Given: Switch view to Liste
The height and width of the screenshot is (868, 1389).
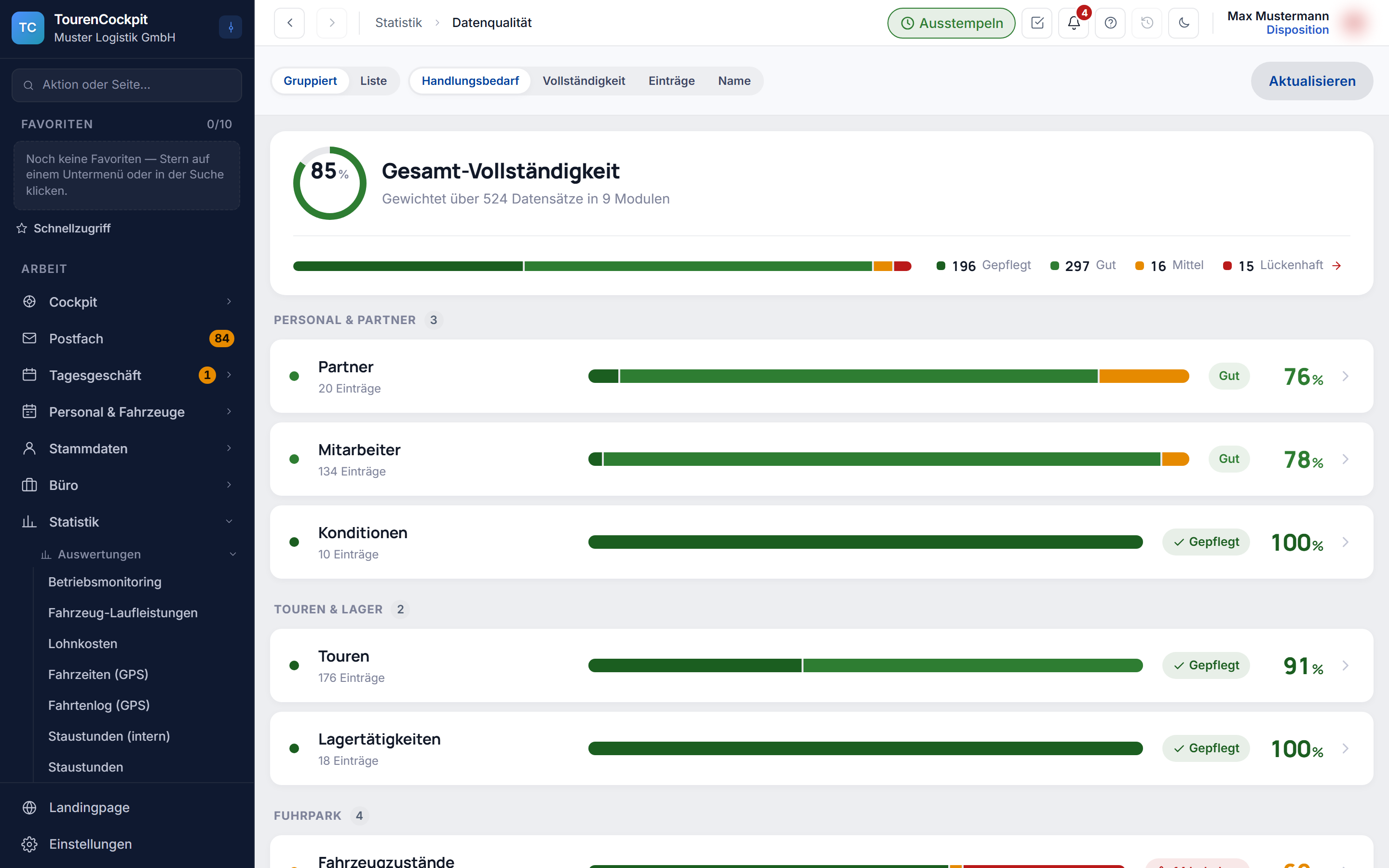Looking at the screenshot, I should click(x=373, y=81).
